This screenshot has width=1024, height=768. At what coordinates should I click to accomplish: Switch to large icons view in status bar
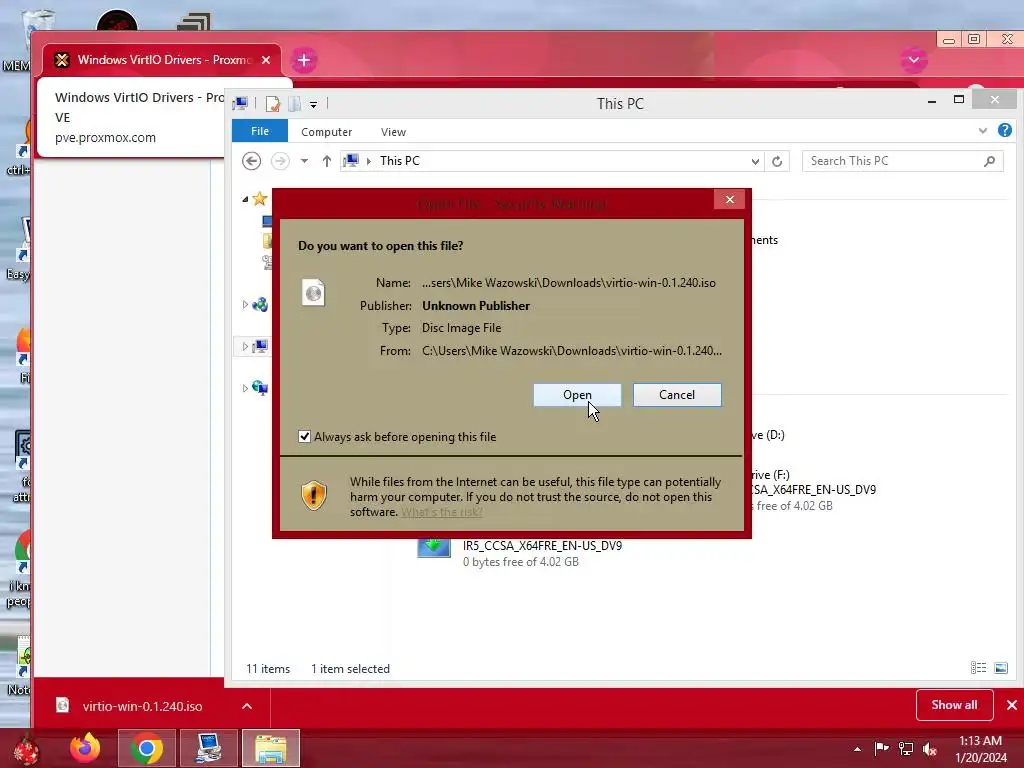(1000, 667)
